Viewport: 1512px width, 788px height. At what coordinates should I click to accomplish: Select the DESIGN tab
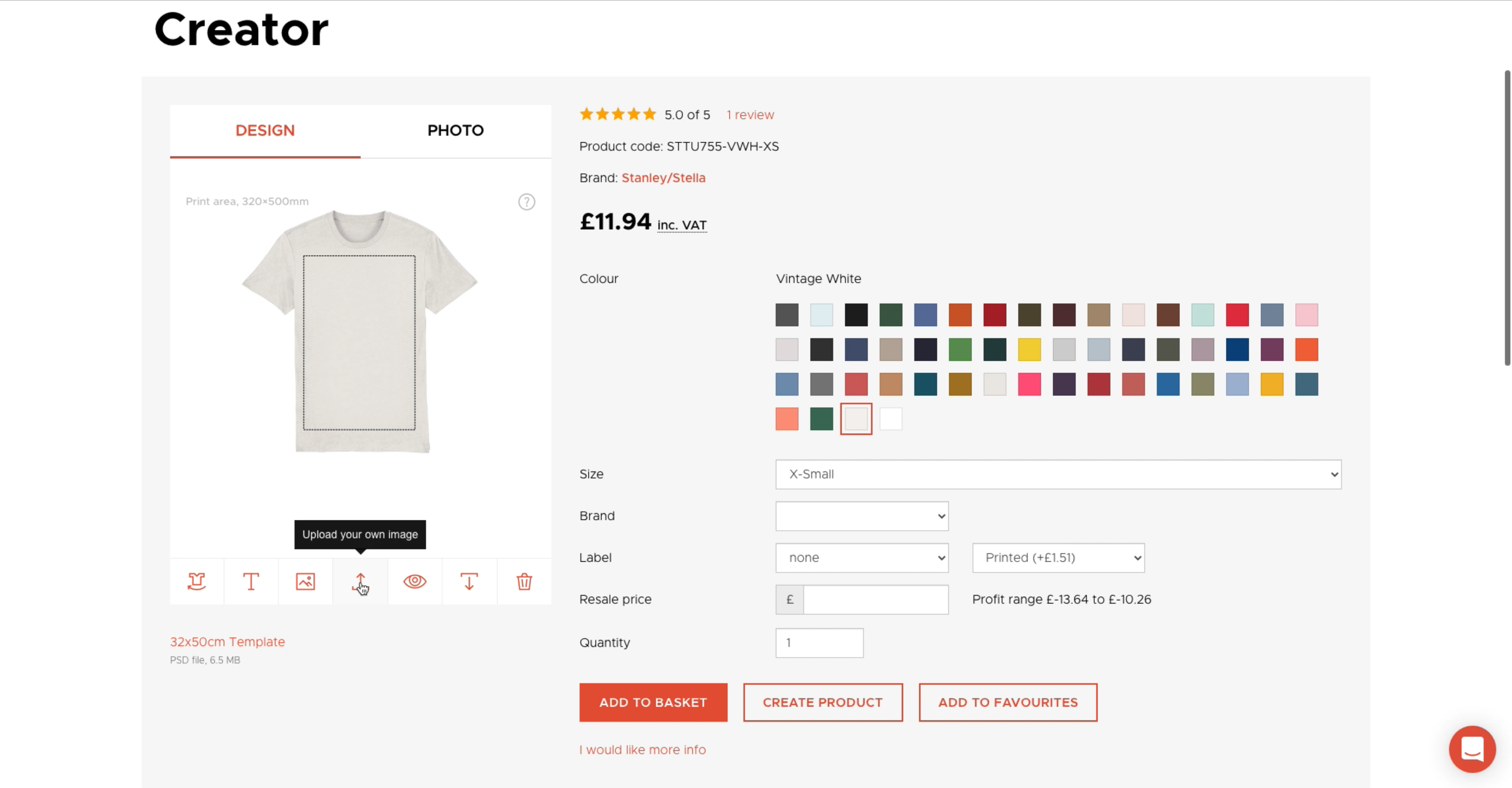[x=265, y=130]
